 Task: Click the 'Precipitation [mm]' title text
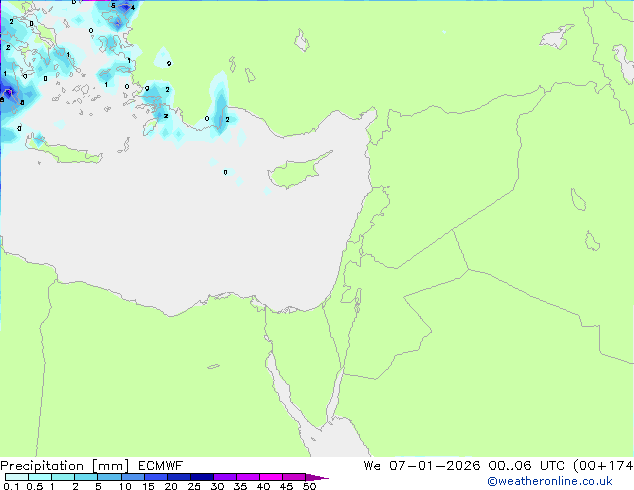click(65, 466)
